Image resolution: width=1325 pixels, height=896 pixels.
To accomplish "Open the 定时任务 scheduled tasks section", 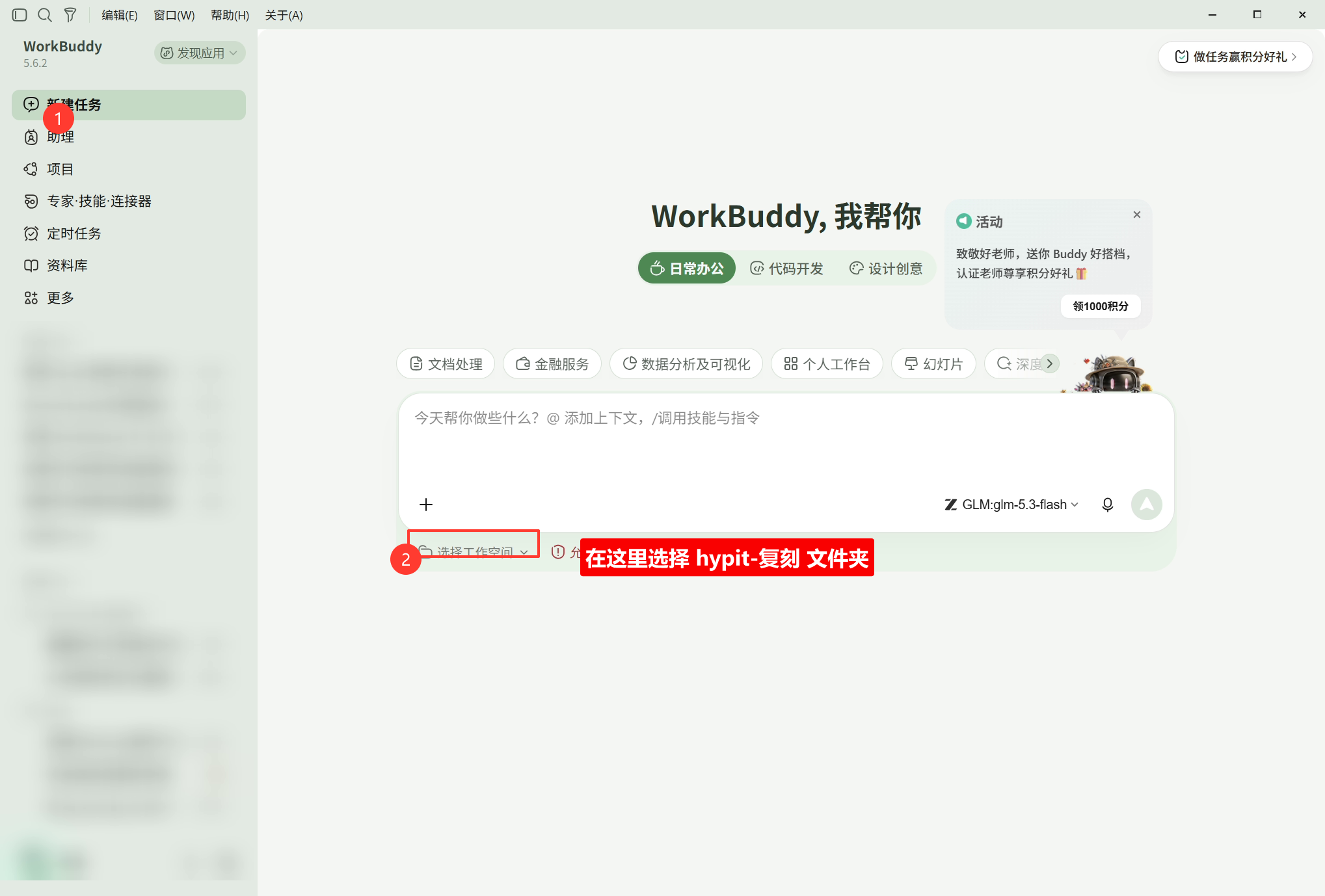I will tap(129, 233).
